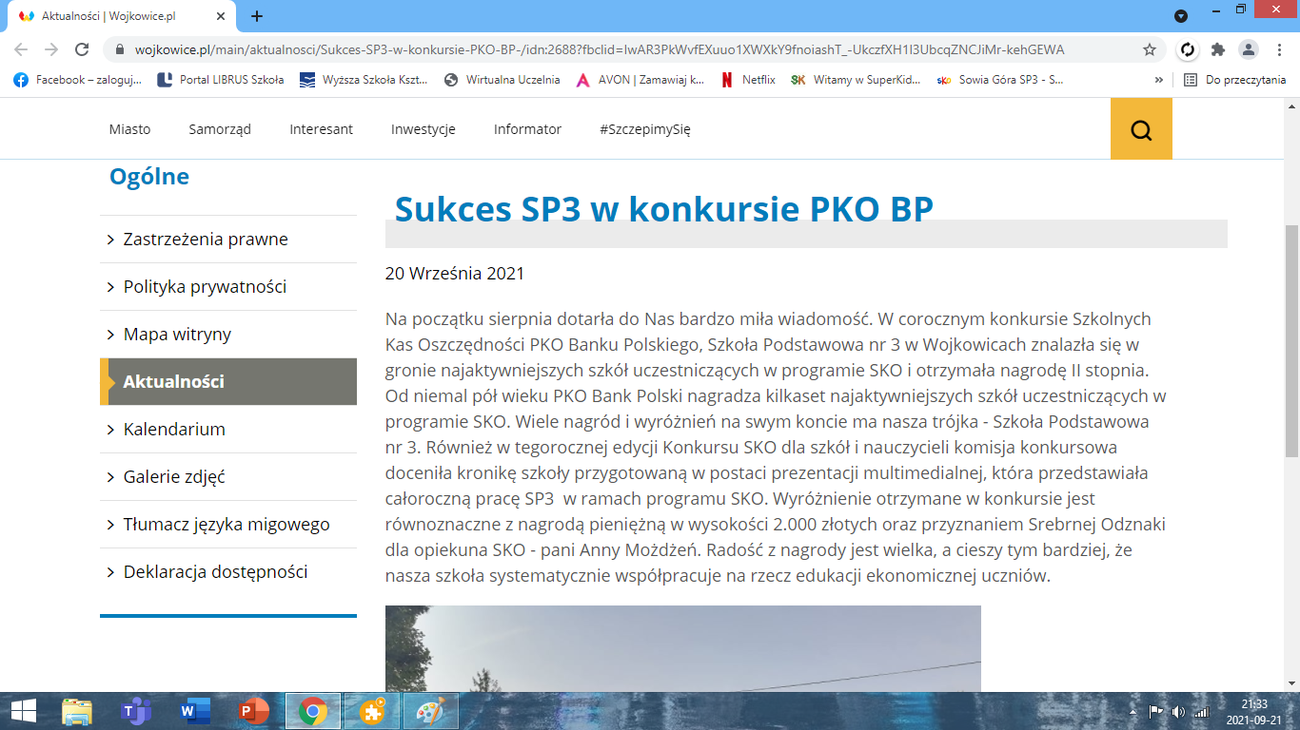Open the Do przeczytania reading list
This screenshot has height=730, width=1300.
pos(1235,80)
